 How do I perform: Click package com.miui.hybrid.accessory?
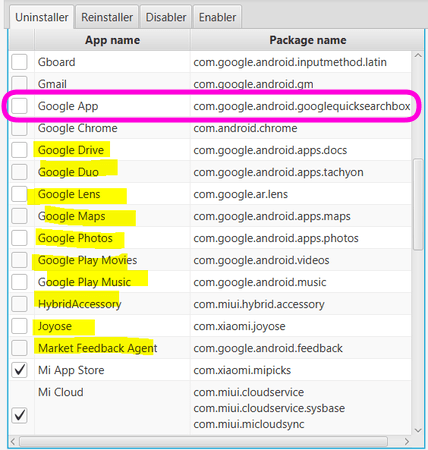pos(259,304)
